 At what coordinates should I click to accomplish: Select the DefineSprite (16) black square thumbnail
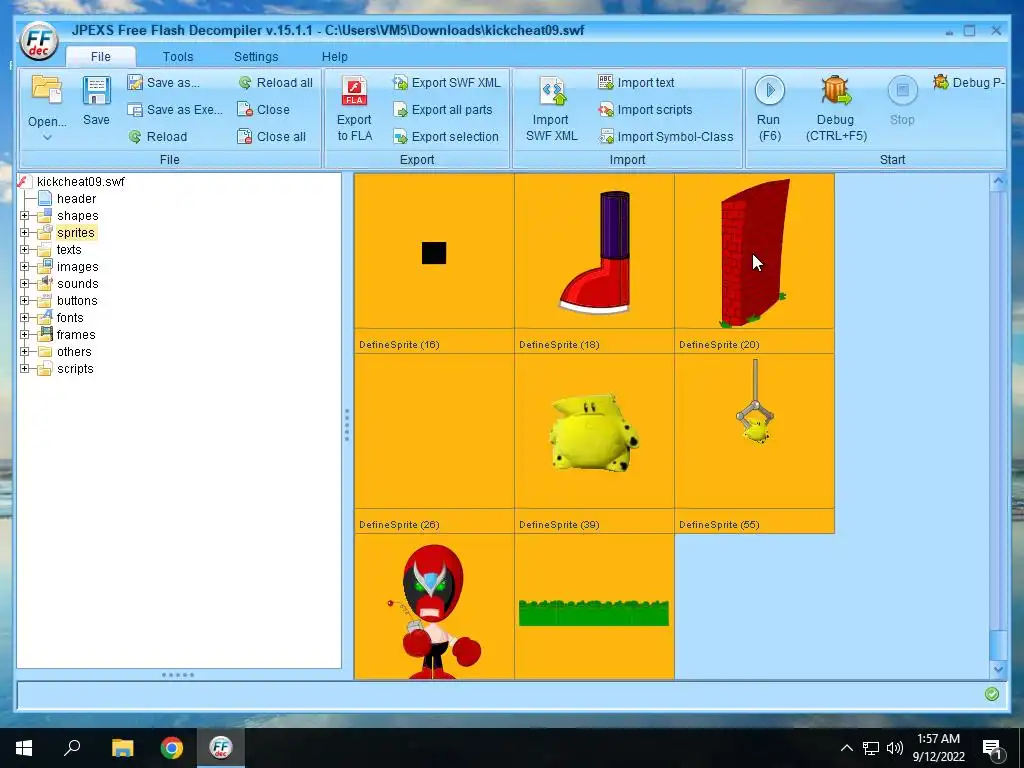434,253
